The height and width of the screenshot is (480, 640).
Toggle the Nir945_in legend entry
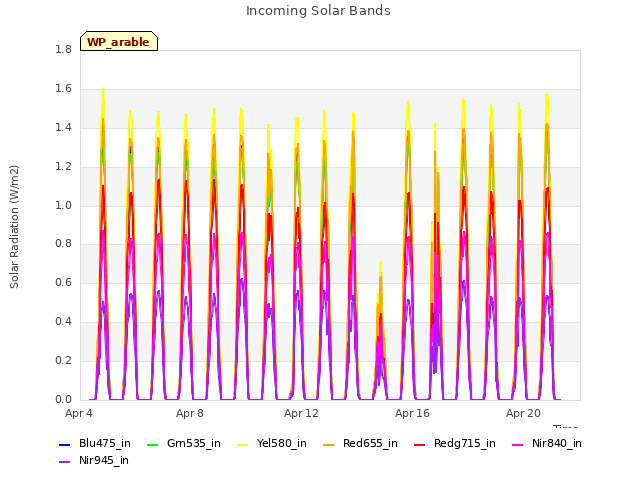point(94,460)
